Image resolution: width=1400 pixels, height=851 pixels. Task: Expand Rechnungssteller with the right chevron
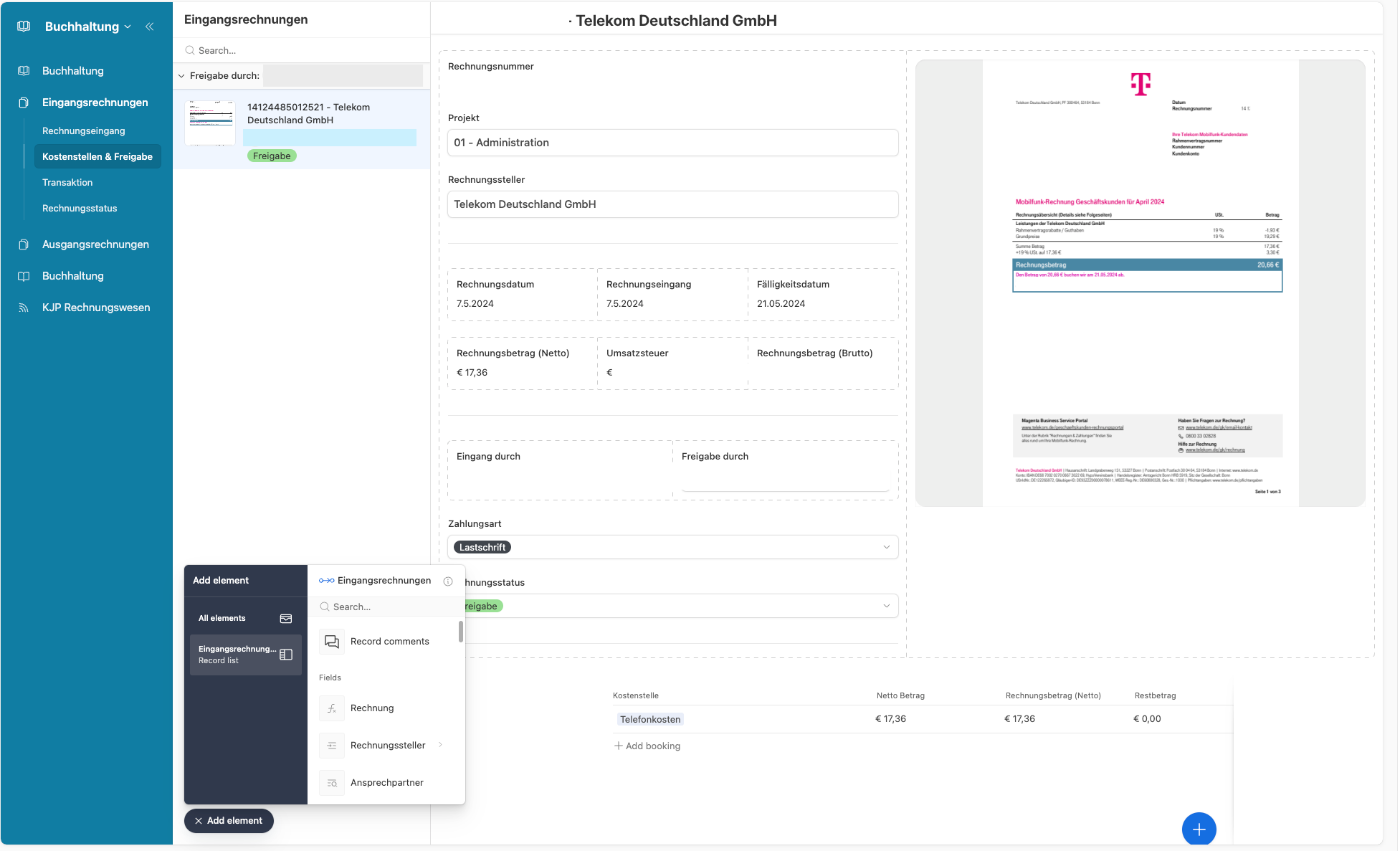[440, 745]
